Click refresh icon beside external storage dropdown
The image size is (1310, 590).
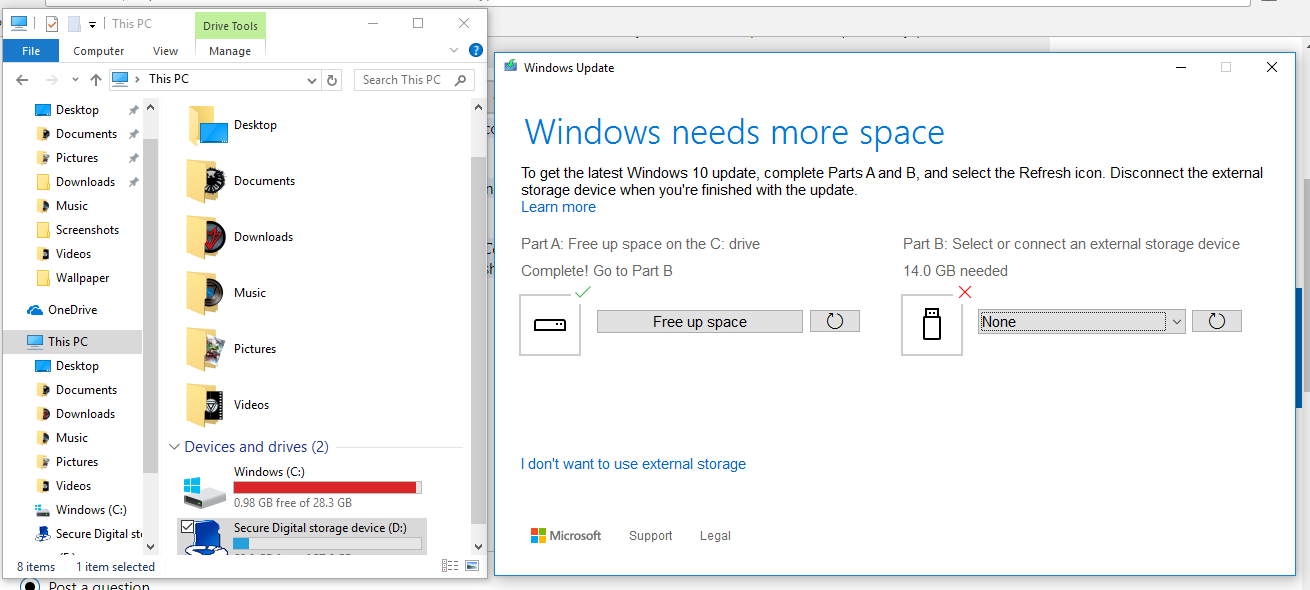pos(1216,321)
